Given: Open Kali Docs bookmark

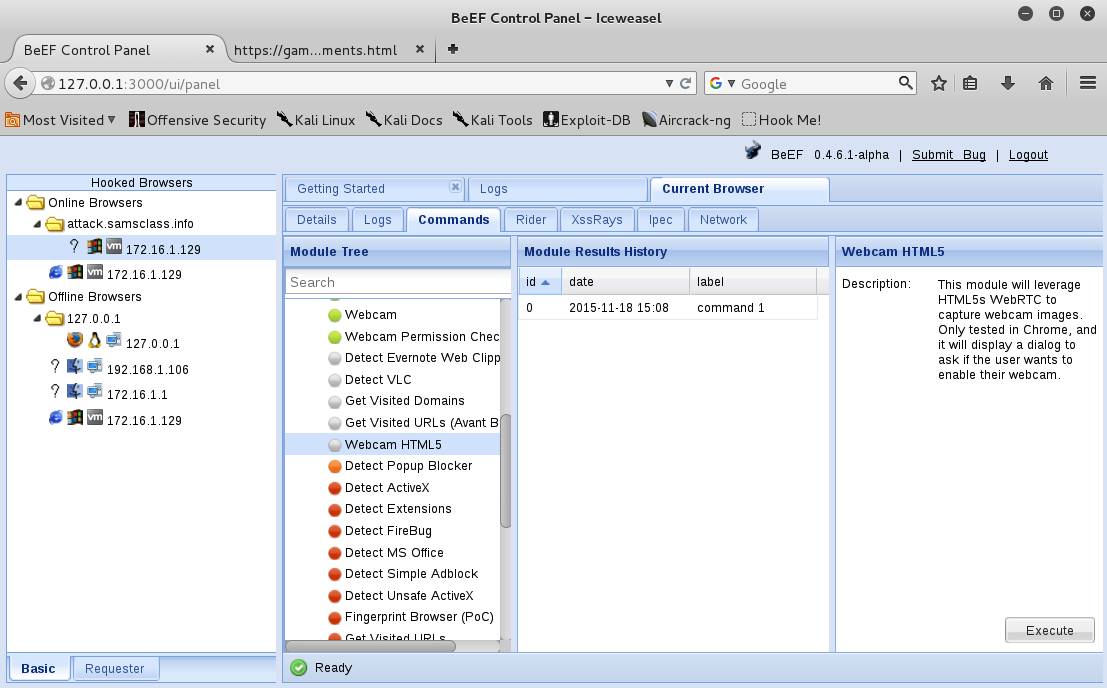Looking at the screenshot, I should coord(404,120).
